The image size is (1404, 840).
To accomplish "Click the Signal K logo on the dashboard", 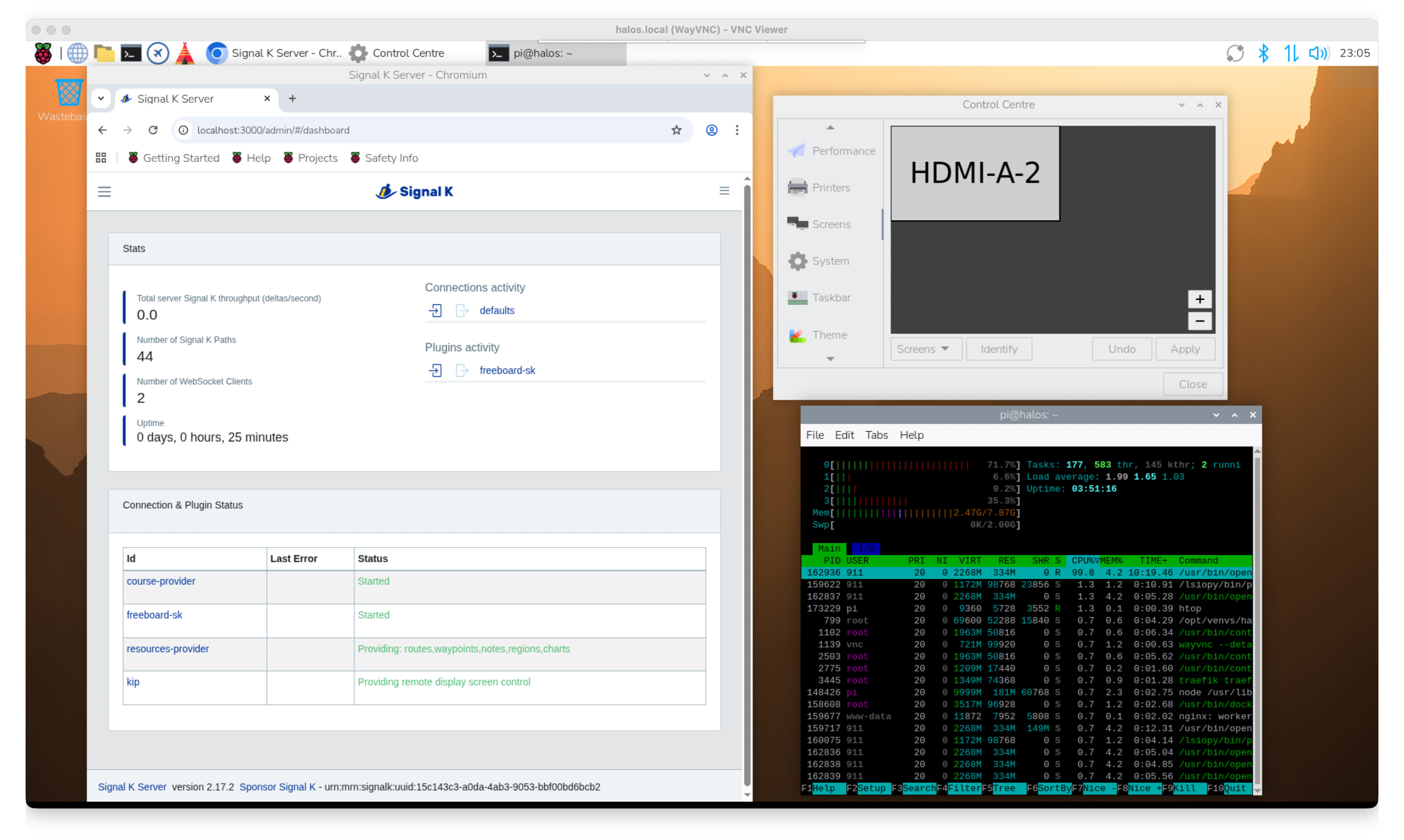I will tap(414, 191).
